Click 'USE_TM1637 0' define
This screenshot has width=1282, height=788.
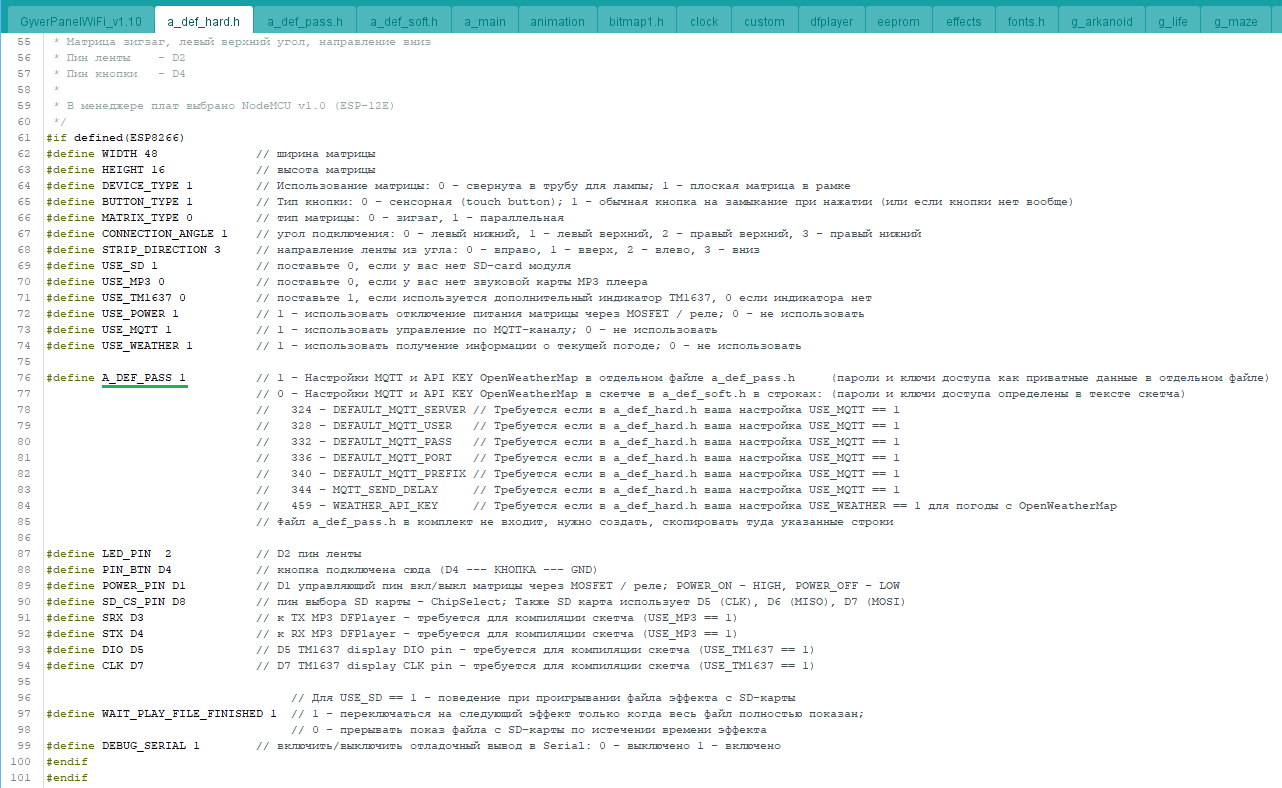144,298
